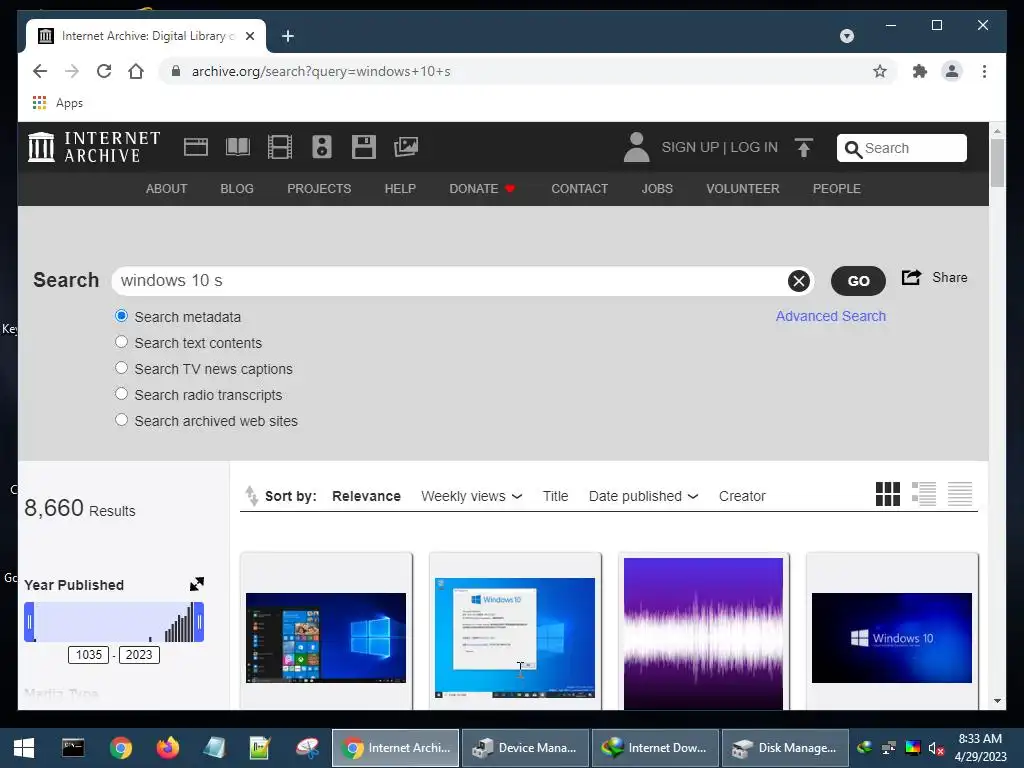The width and height of the screenshot is (1024, 768).
Task: Open the Software floppy disk icon
Action: (x=364, y=147)
